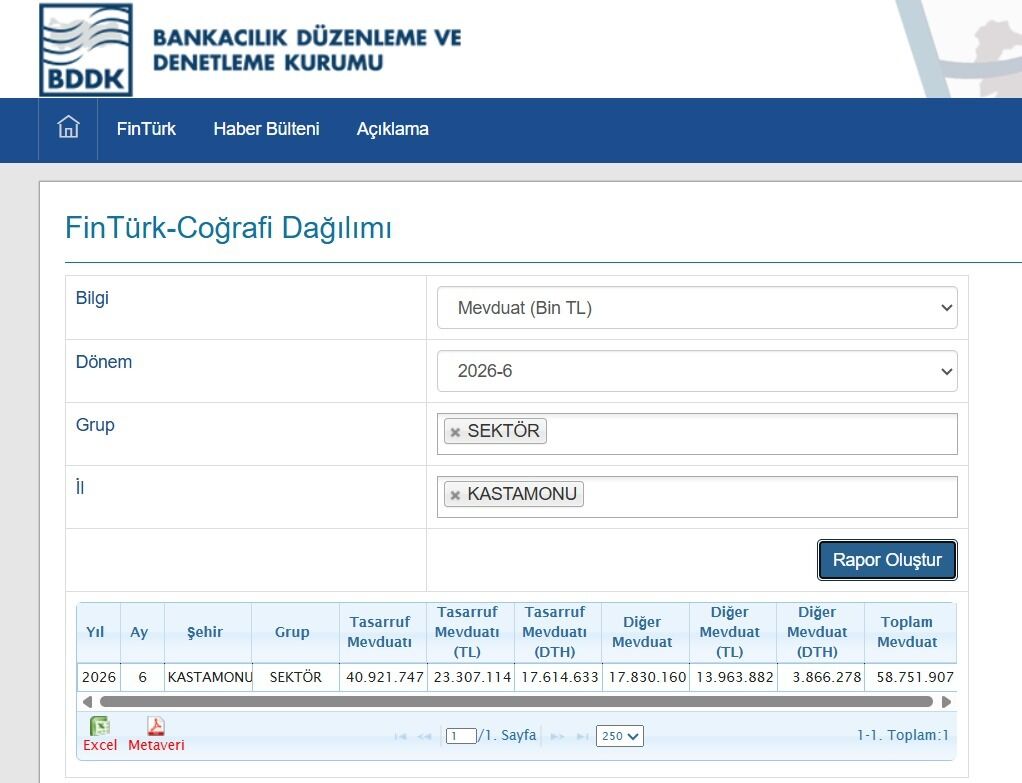Screen dimensions: 1022x783
Task: Click the page number input box
Action: tap(461, 736)
